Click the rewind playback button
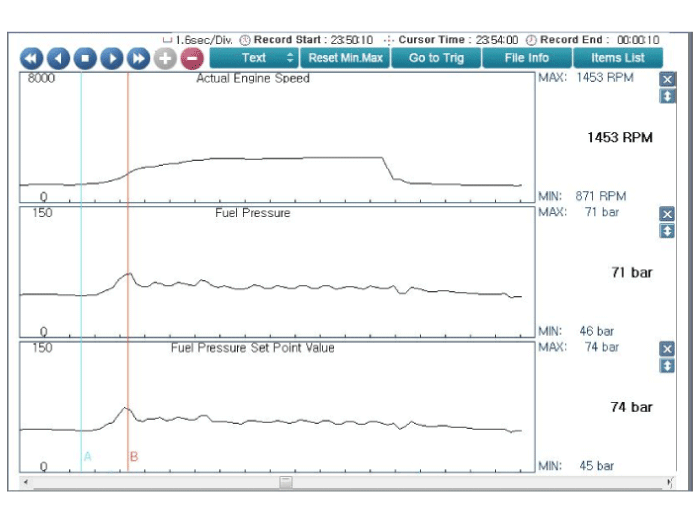 pyautogui.click(x=32, y=58)
